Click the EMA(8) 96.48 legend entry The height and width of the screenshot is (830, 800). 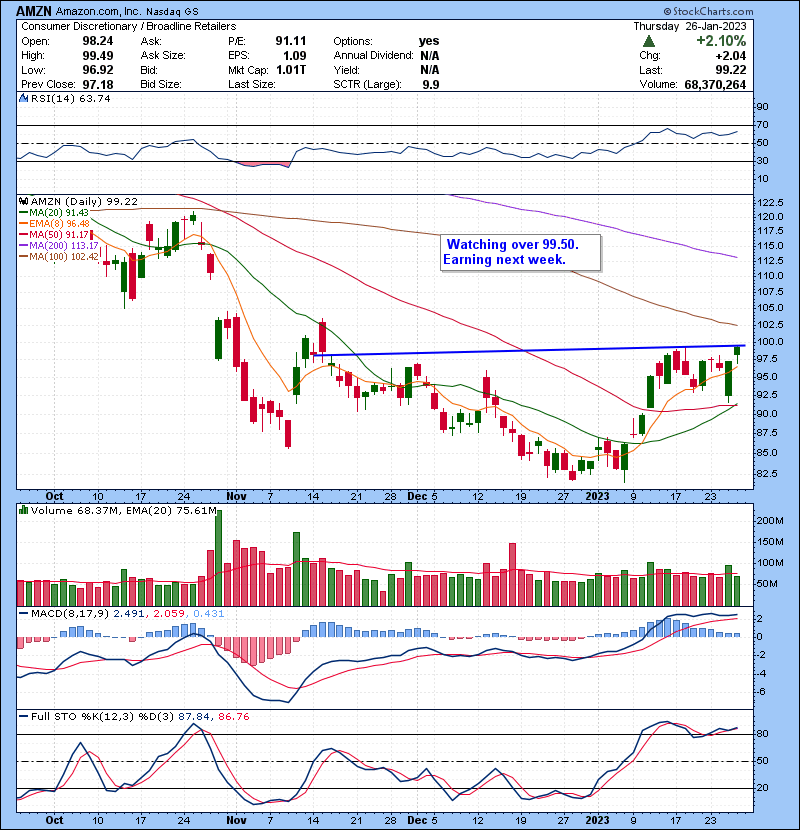coord(55,223)
